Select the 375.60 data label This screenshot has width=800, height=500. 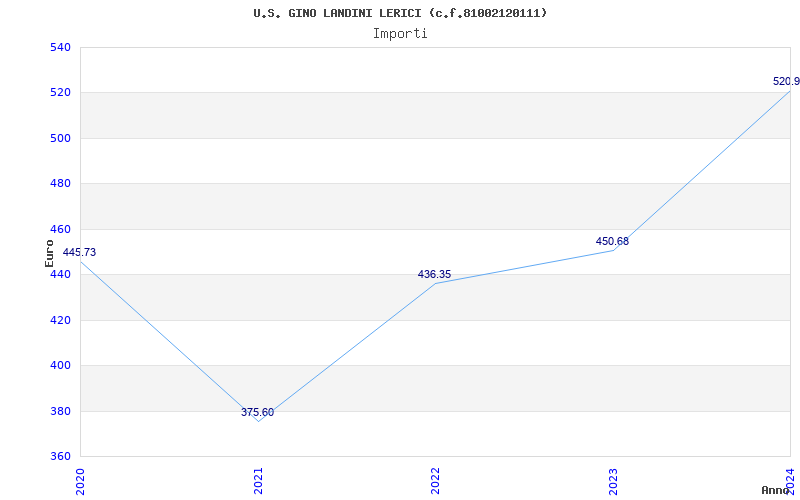point(258,412)
